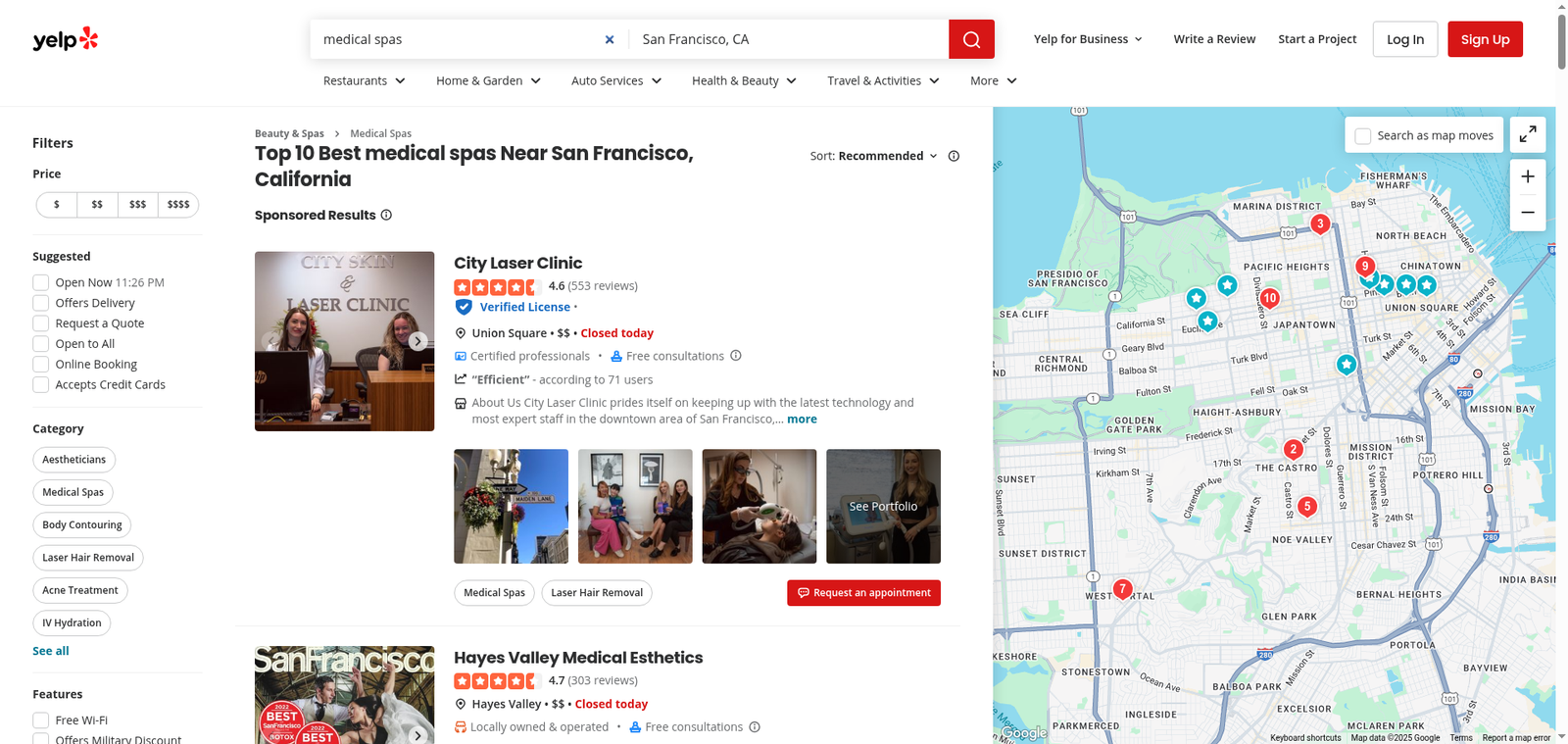Expand the Travel & Activities menu
Screen dimensions: 1568x744
coord(884,80)
